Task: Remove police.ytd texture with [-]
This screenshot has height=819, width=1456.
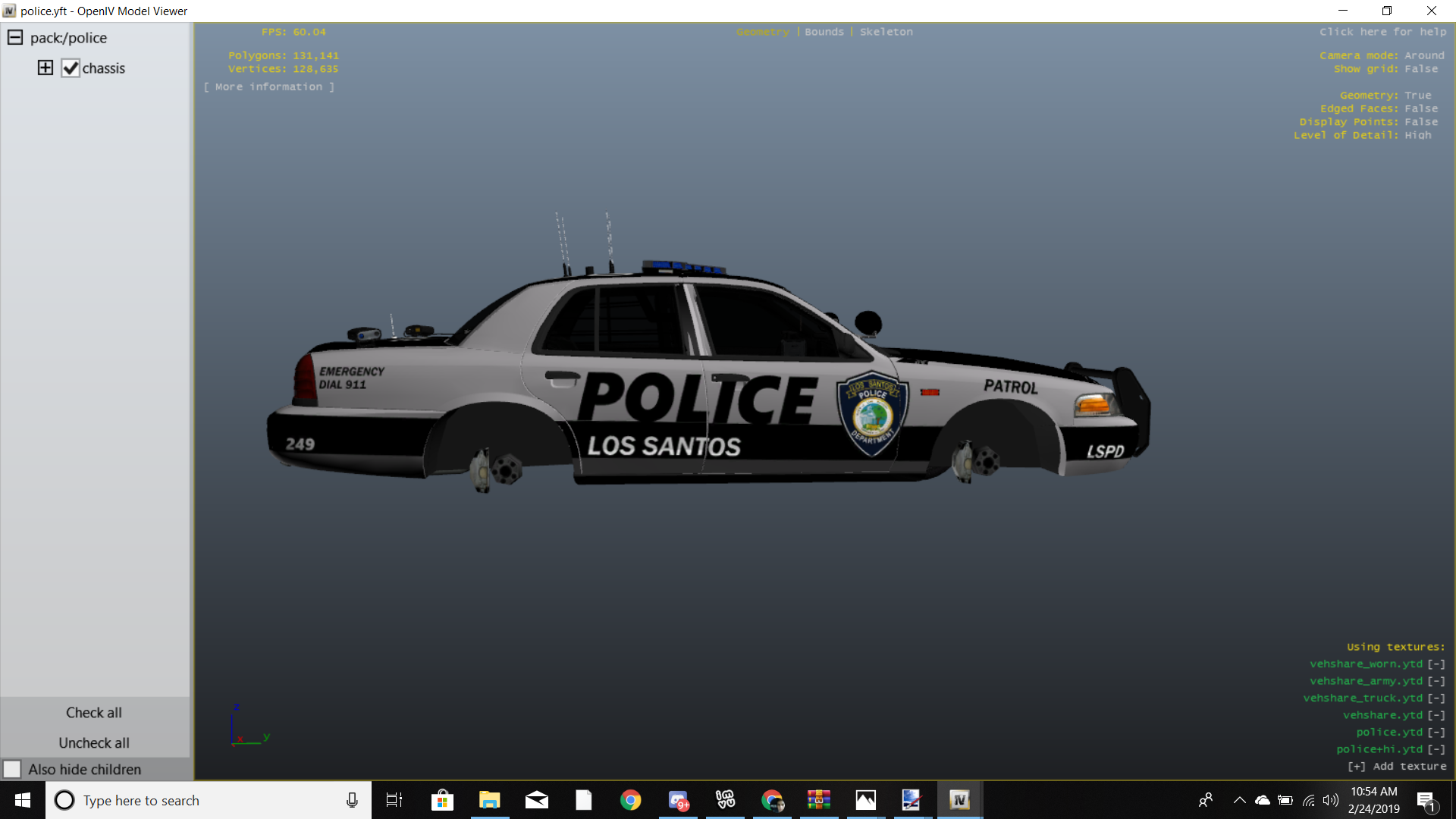Action: coord(1436,733)
